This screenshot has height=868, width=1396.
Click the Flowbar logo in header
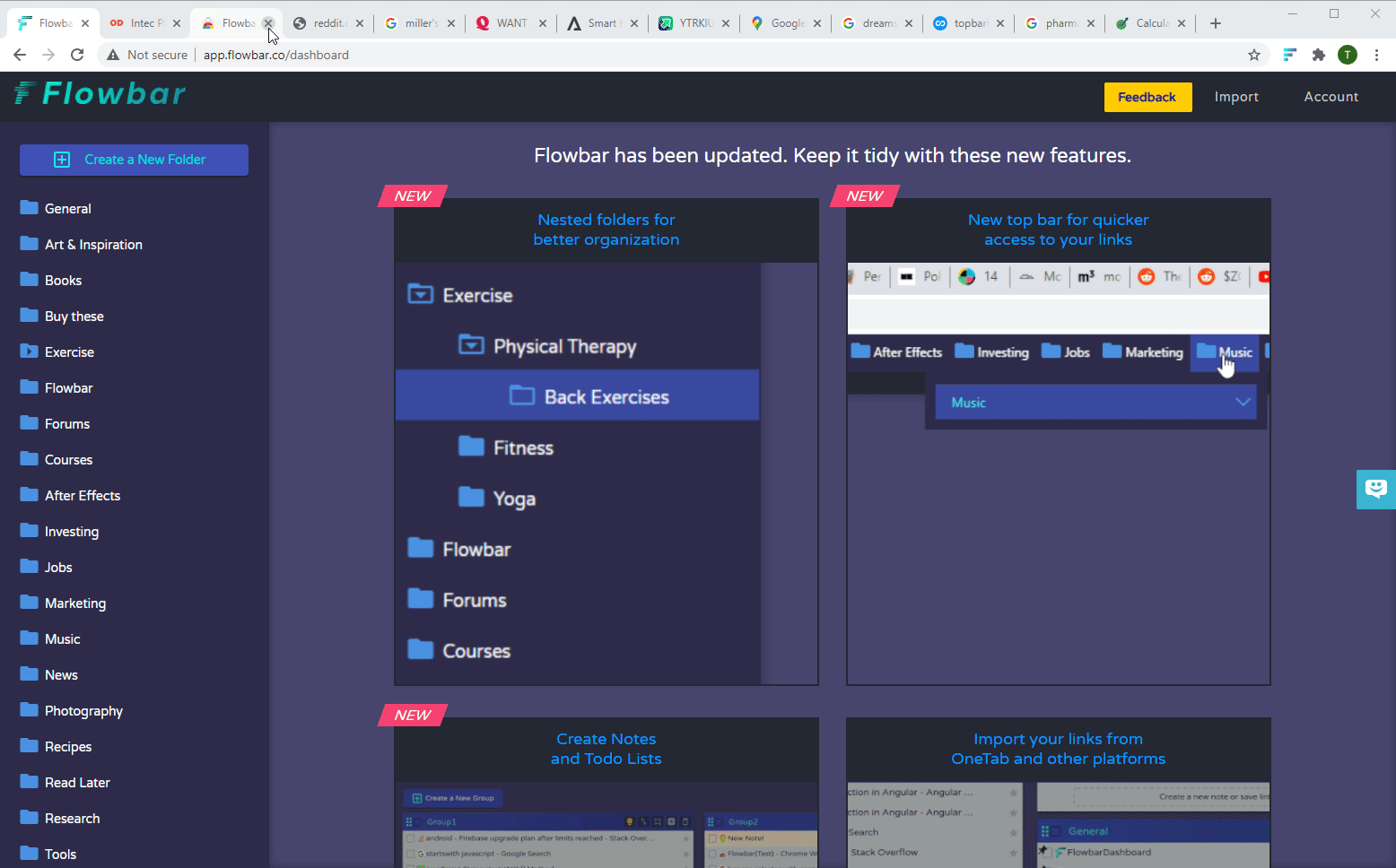100,93
